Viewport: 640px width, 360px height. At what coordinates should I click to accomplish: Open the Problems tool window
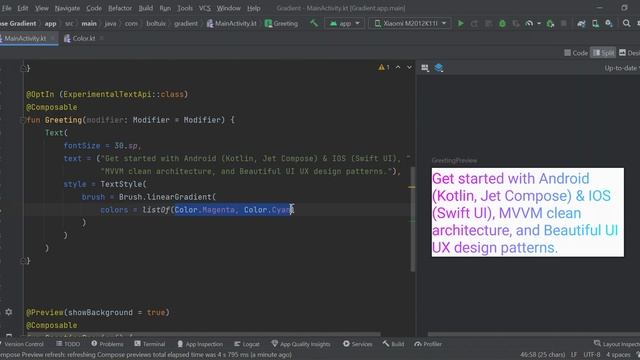click(107, 344)
